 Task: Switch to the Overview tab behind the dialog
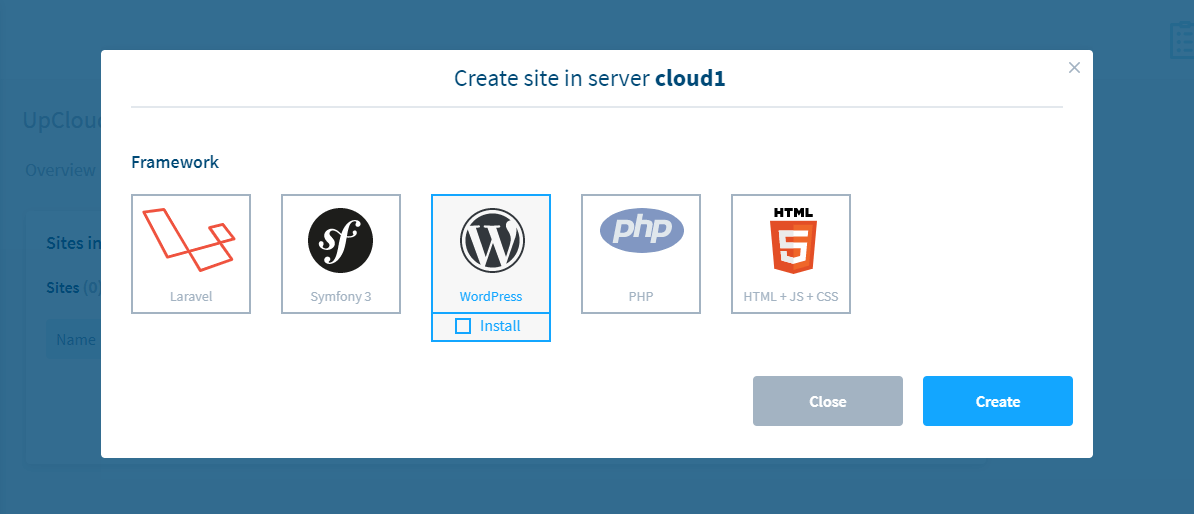click(x=60, y=170)
